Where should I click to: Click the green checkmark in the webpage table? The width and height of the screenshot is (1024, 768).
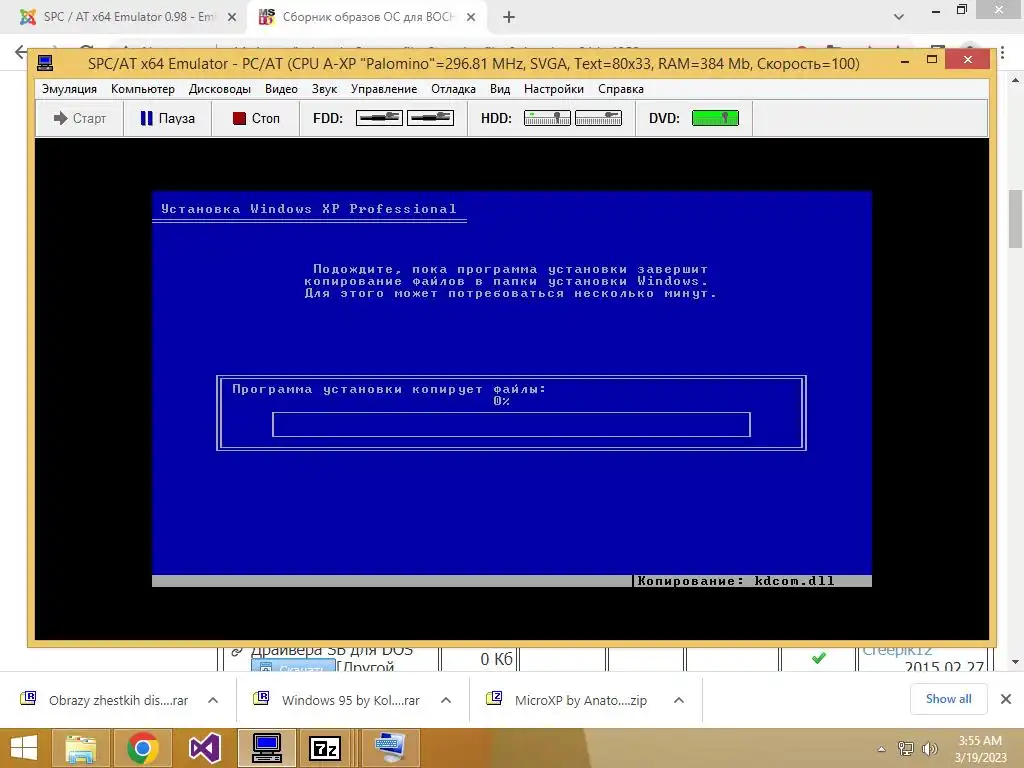[818, 658]
